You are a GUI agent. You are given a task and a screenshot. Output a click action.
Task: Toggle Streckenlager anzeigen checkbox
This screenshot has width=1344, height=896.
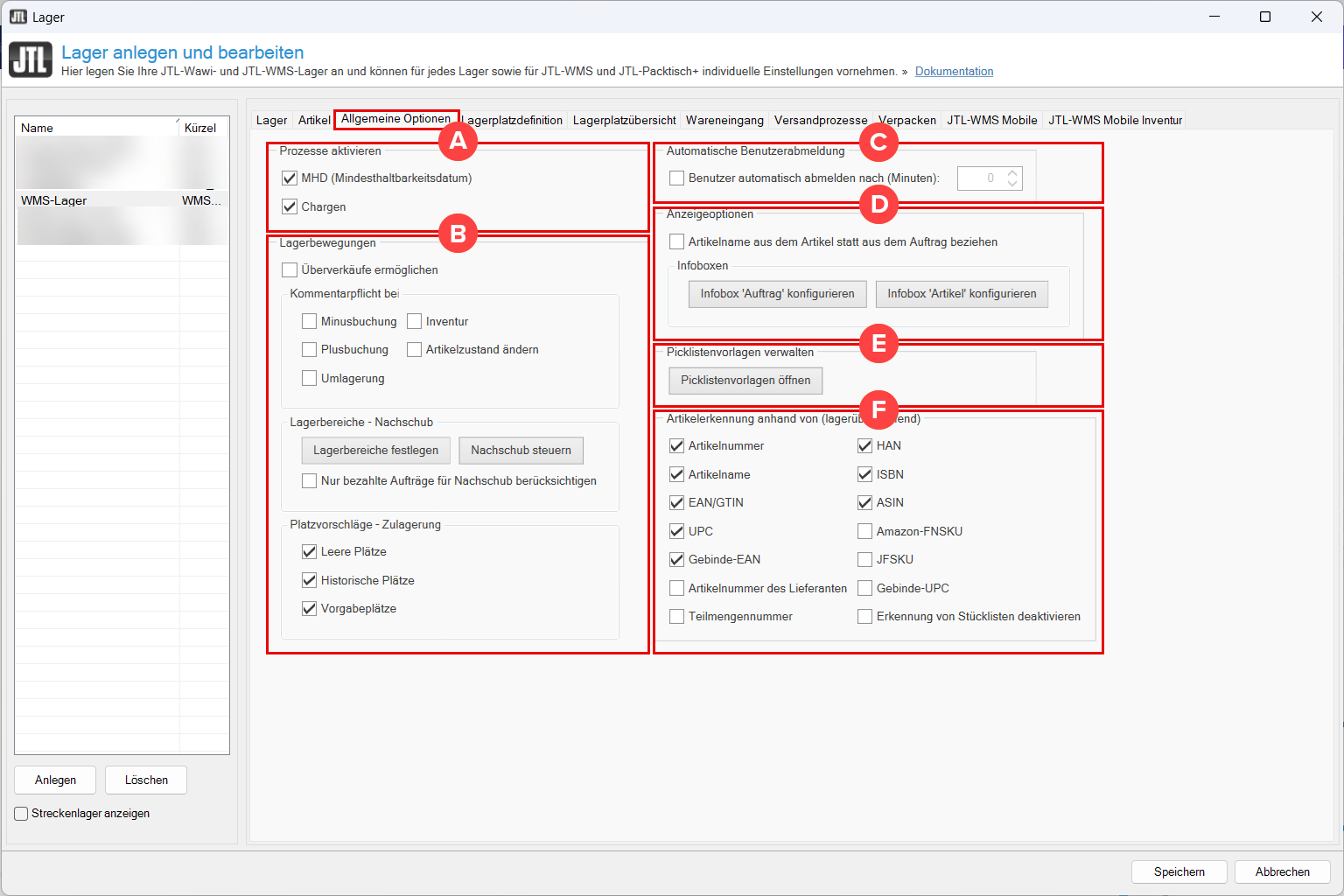pos(21,814)
